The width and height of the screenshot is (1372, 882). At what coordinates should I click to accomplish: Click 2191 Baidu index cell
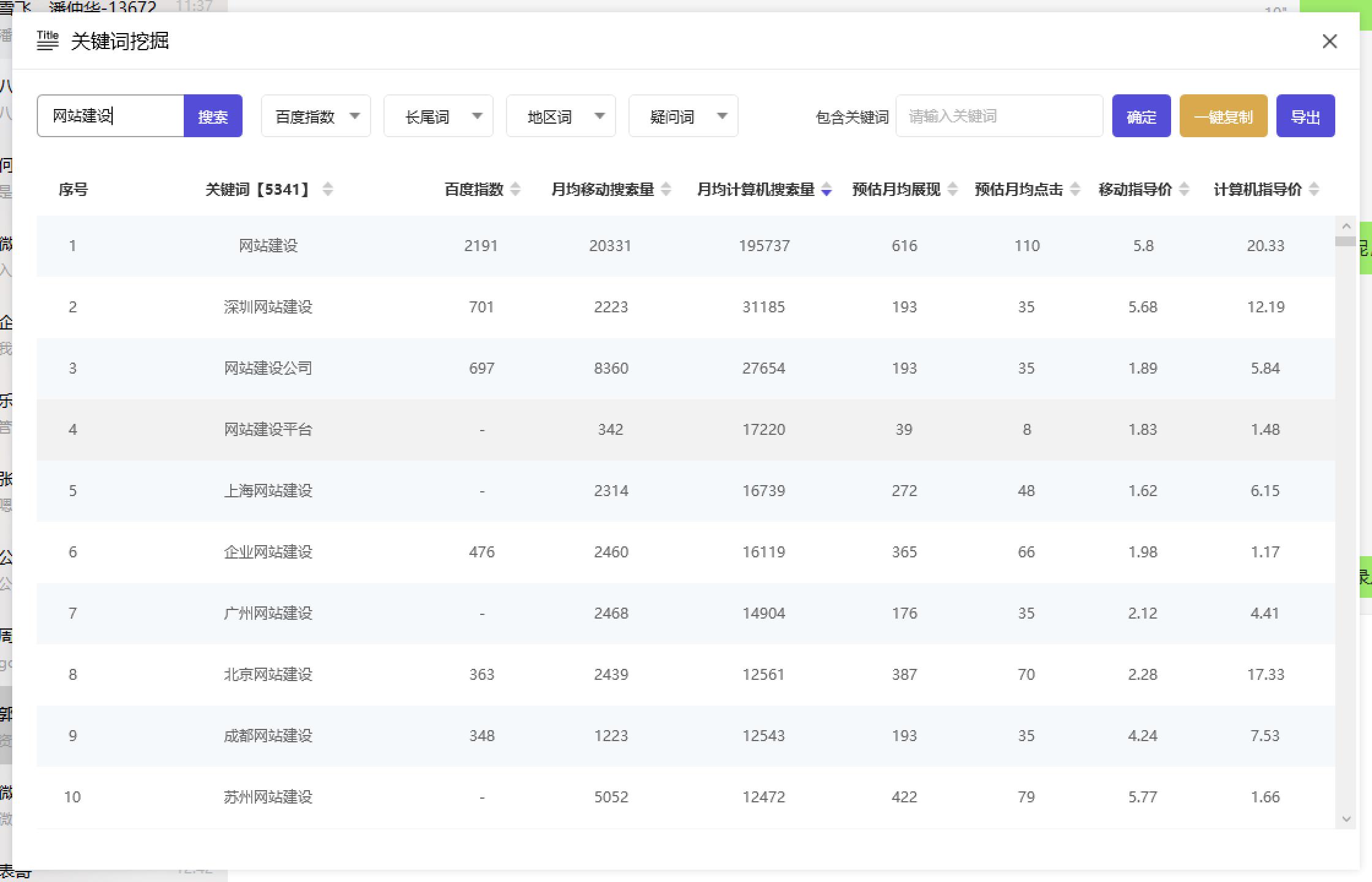481,246
